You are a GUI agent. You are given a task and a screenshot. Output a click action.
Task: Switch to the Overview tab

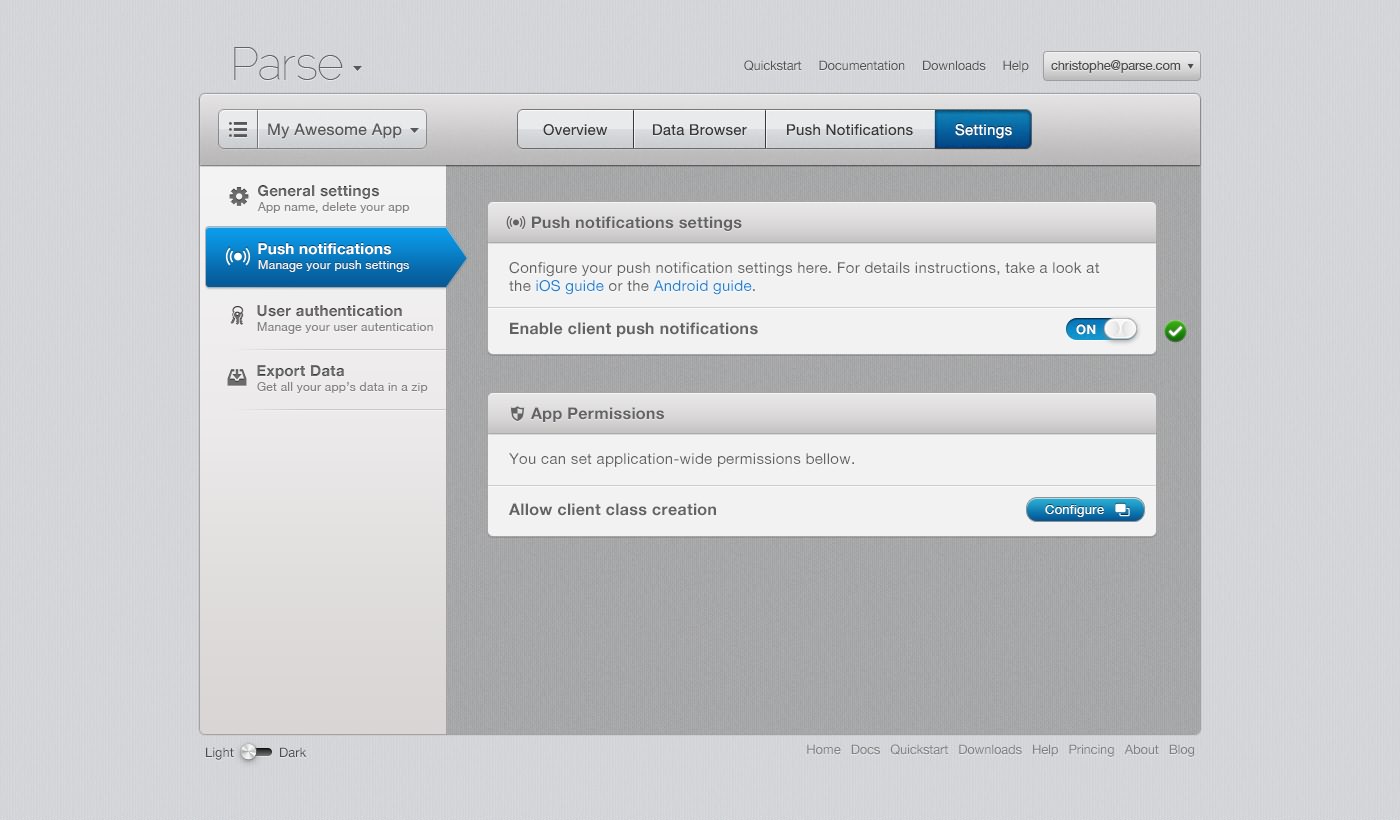coord(575,129)
